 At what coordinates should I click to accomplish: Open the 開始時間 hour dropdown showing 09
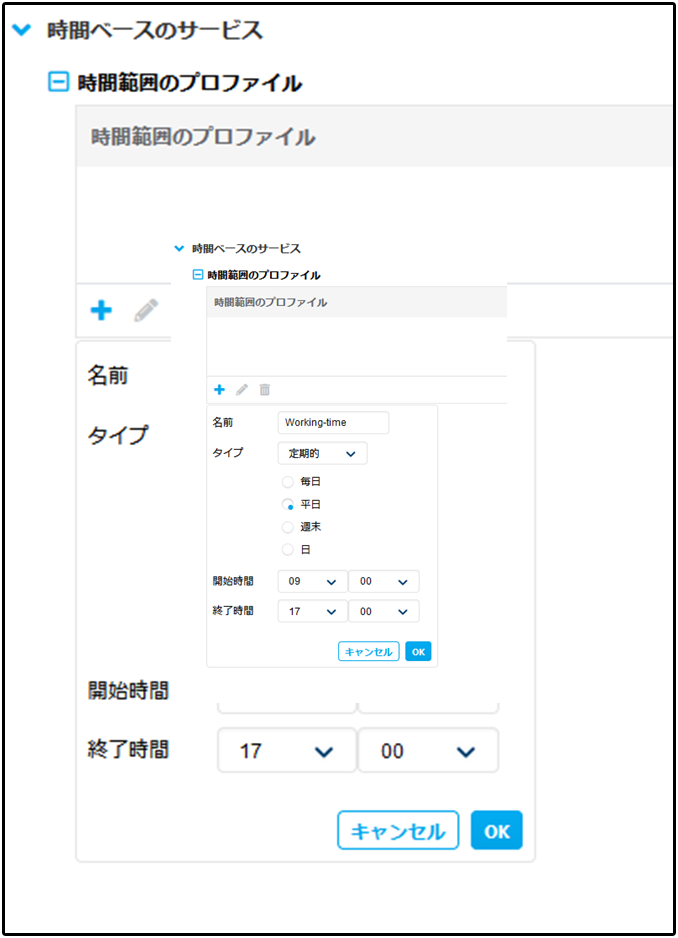tap(312, 582)
